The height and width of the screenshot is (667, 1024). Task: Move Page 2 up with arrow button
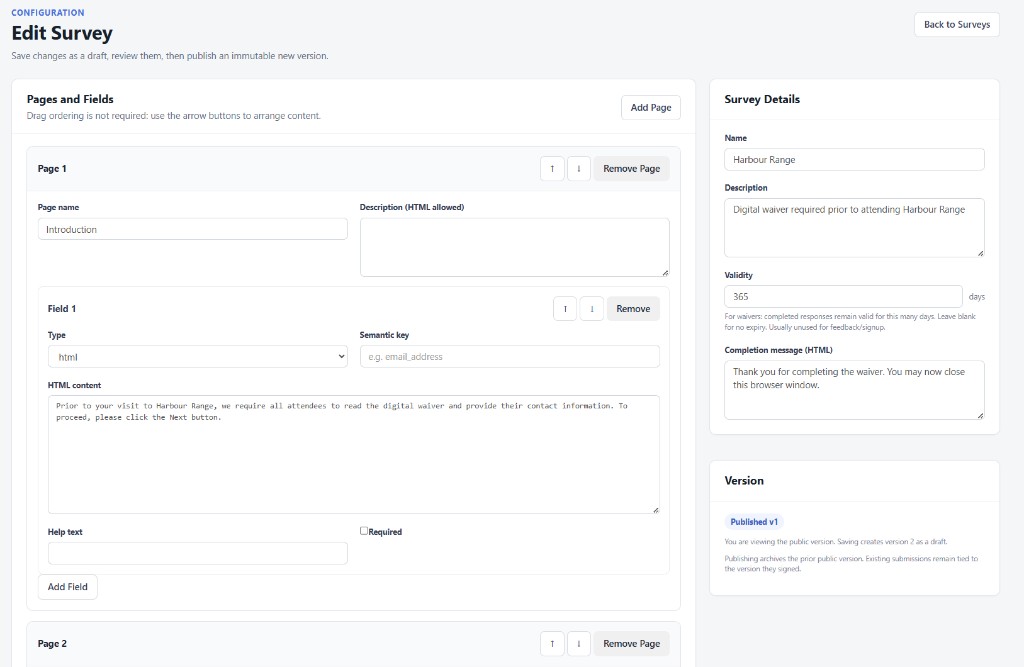click(x=552, y=643)
